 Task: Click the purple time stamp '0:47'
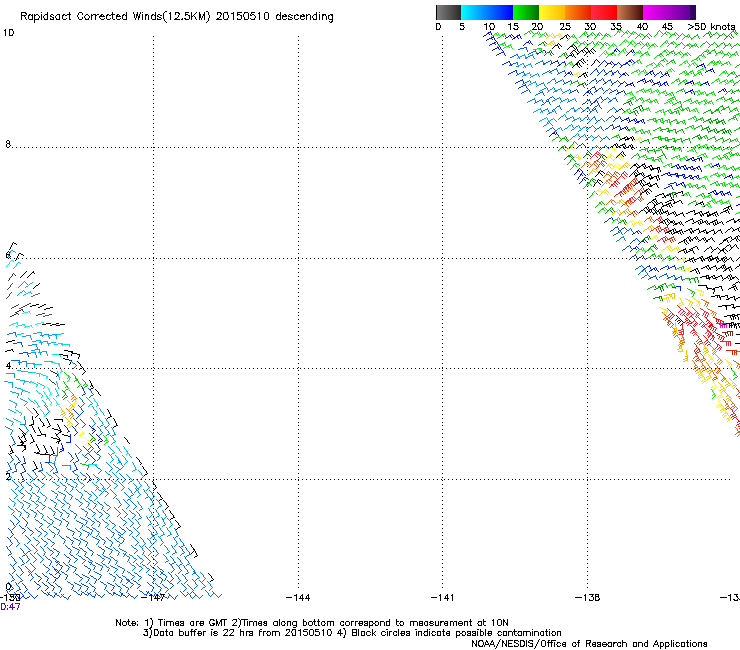pos(10,607)
